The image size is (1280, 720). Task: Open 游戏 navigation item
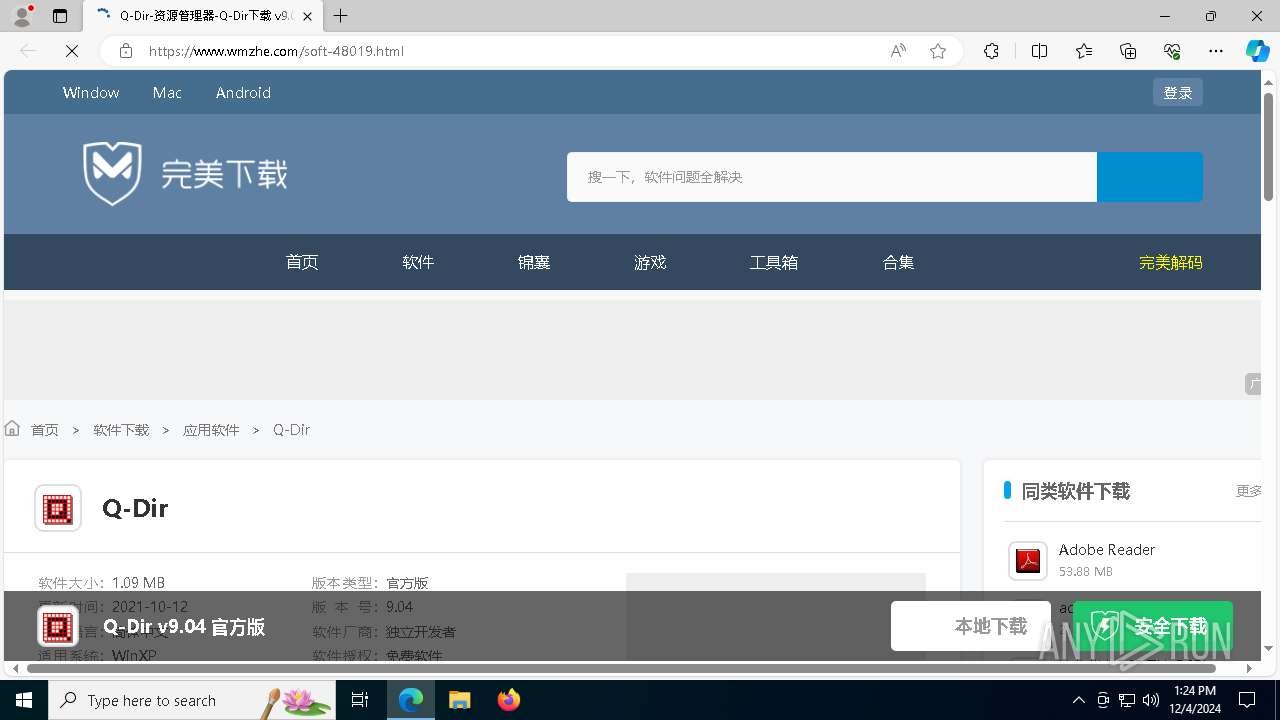(x=650, y=262)
